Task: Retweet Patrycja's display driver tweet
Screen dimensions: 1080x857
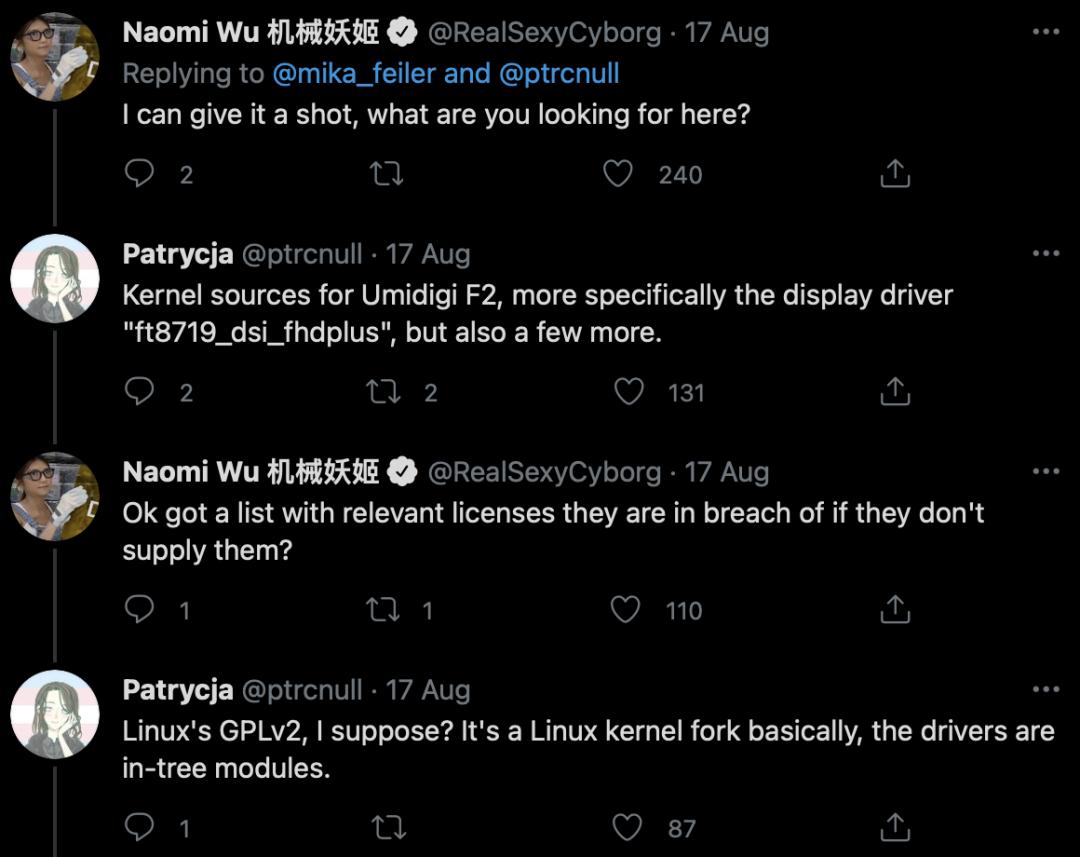Action: click(x=383, y=392)
